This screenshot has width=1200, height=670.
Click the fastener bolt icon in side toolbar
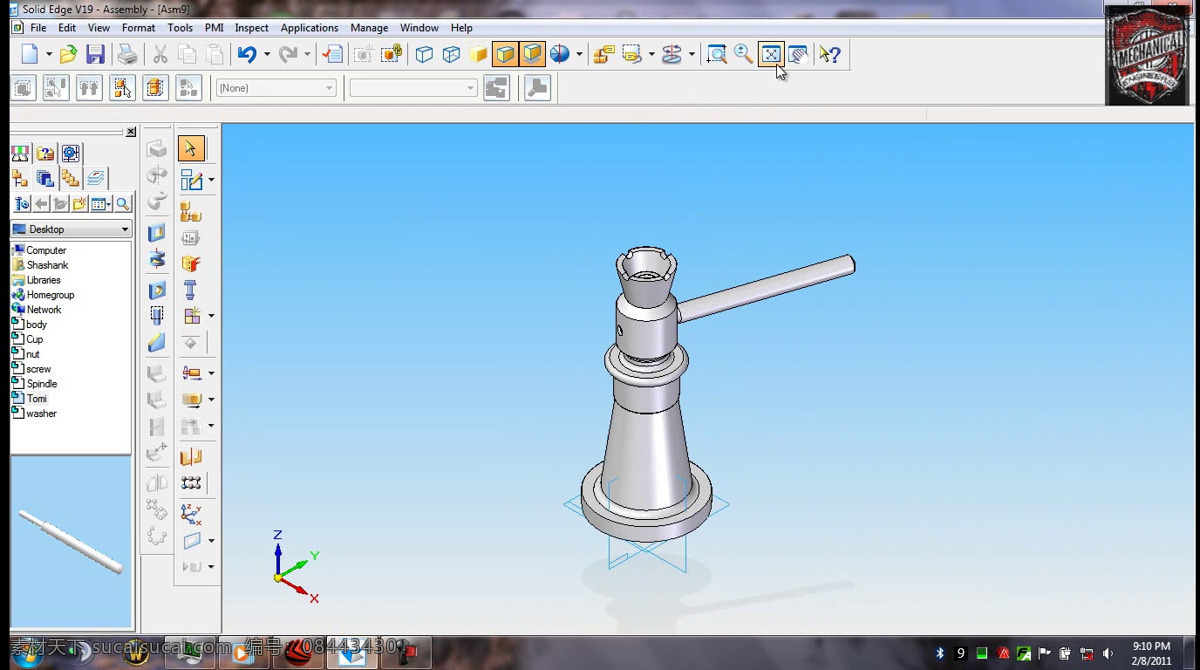tap(191, 290)
